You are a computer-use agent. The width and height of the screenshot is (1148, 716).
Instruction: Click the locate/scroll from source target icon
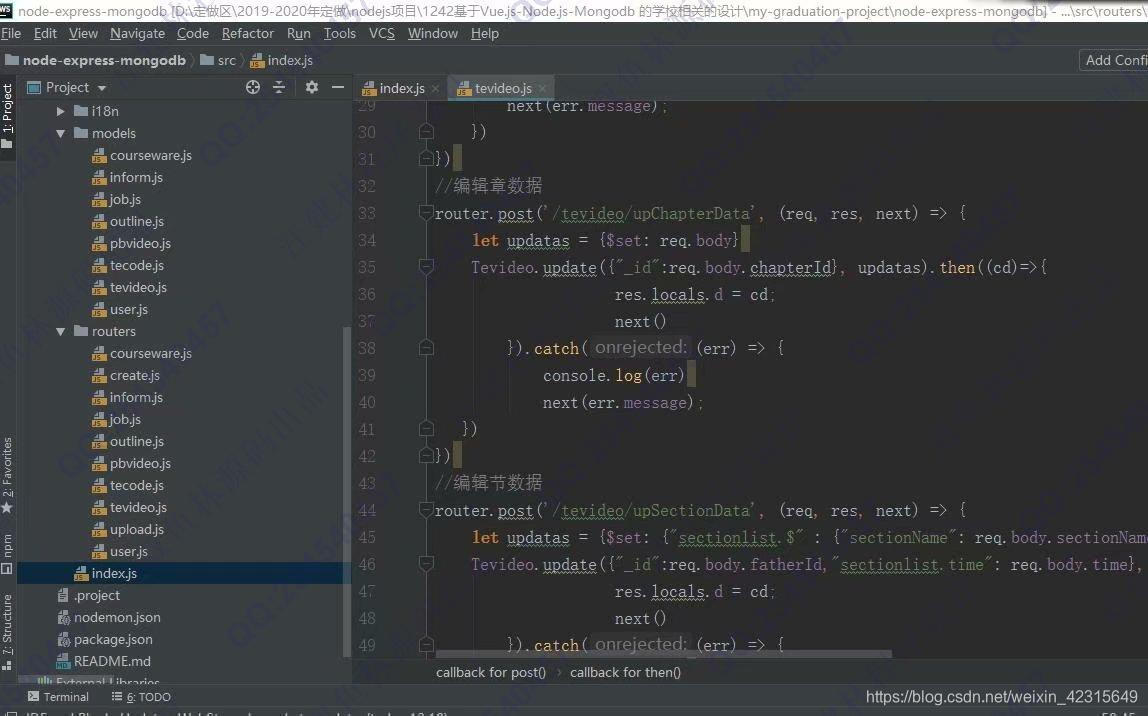253,87
